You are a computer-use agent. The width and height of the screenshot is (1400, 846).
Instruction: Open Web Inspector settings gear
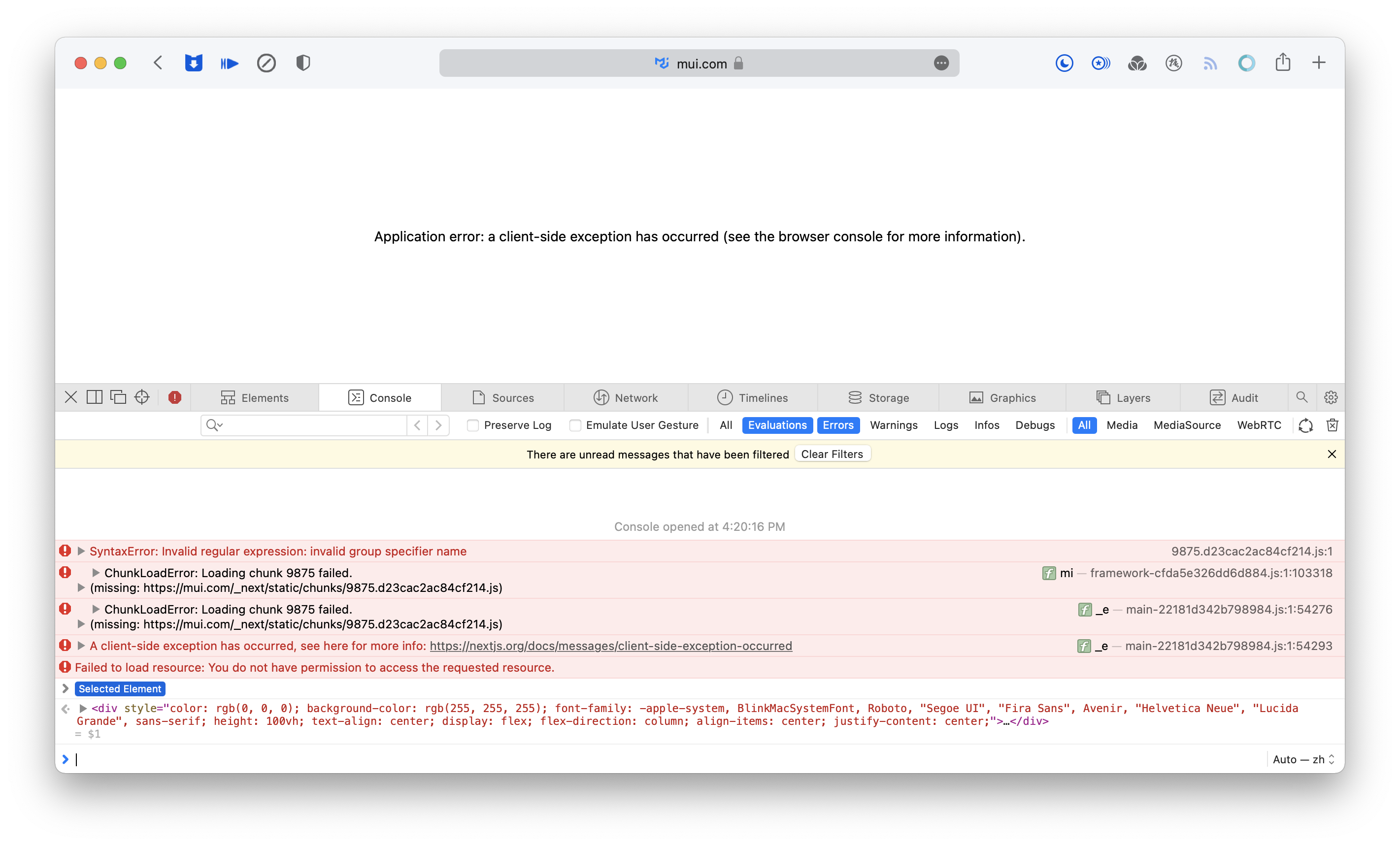[x=1331, y=397]
